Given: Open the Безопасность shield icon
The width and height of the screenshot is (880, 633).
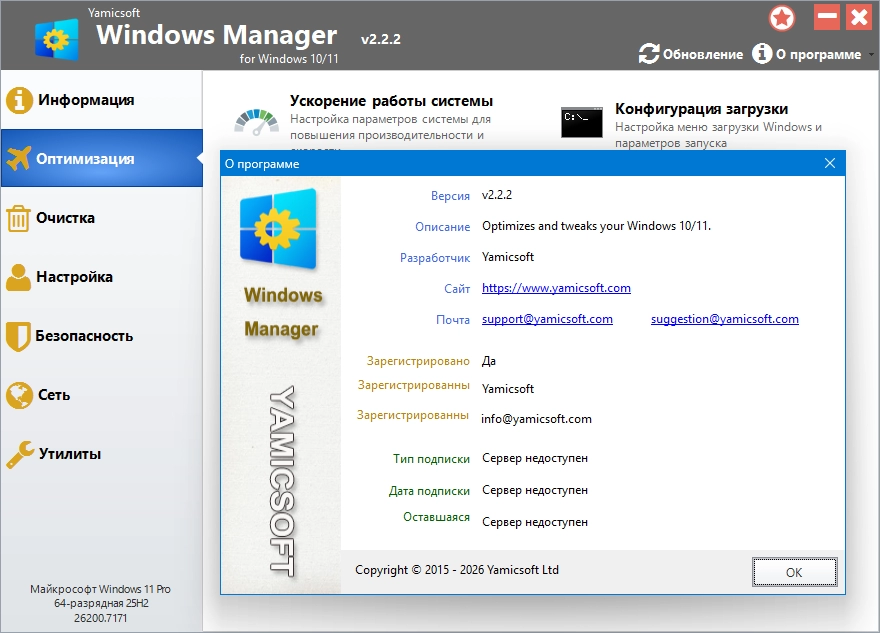Looking at the screenshot, I should [18, 336].
